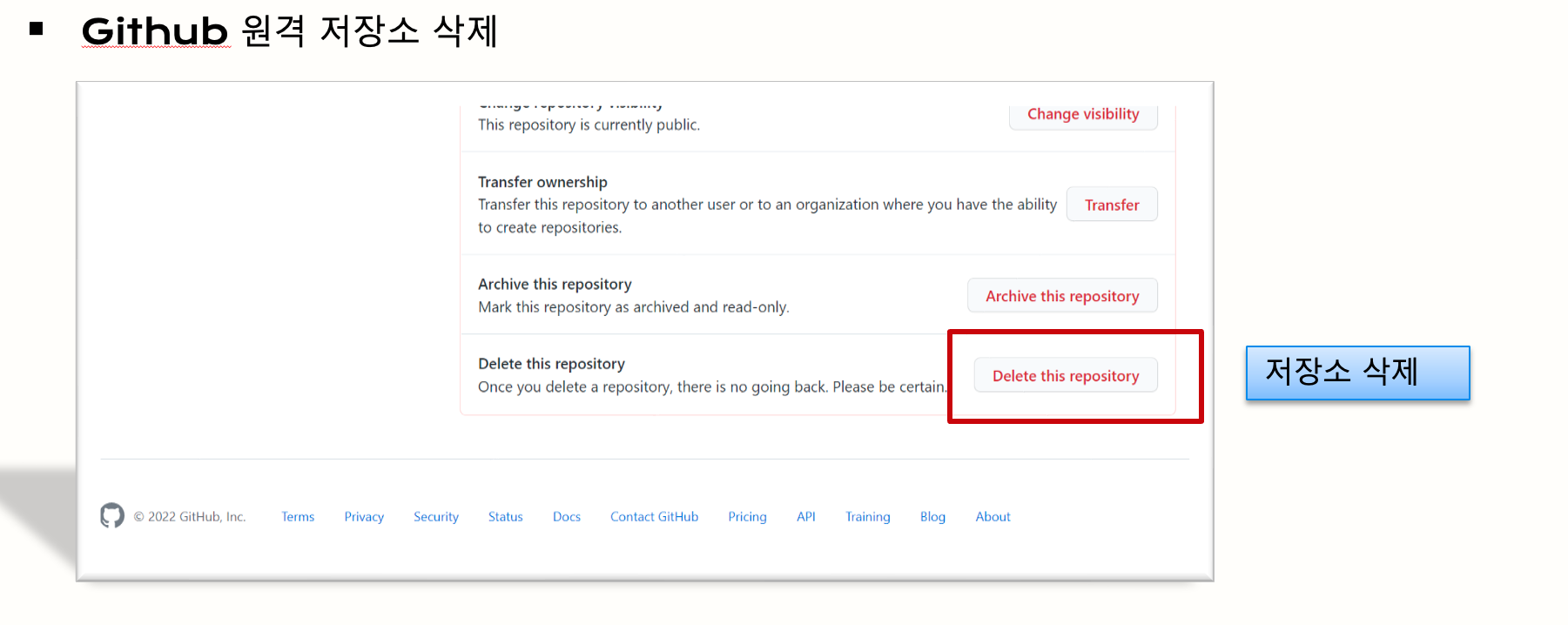
Task: Click 'This repository is currently public.' text
Action: pos(589,125)
